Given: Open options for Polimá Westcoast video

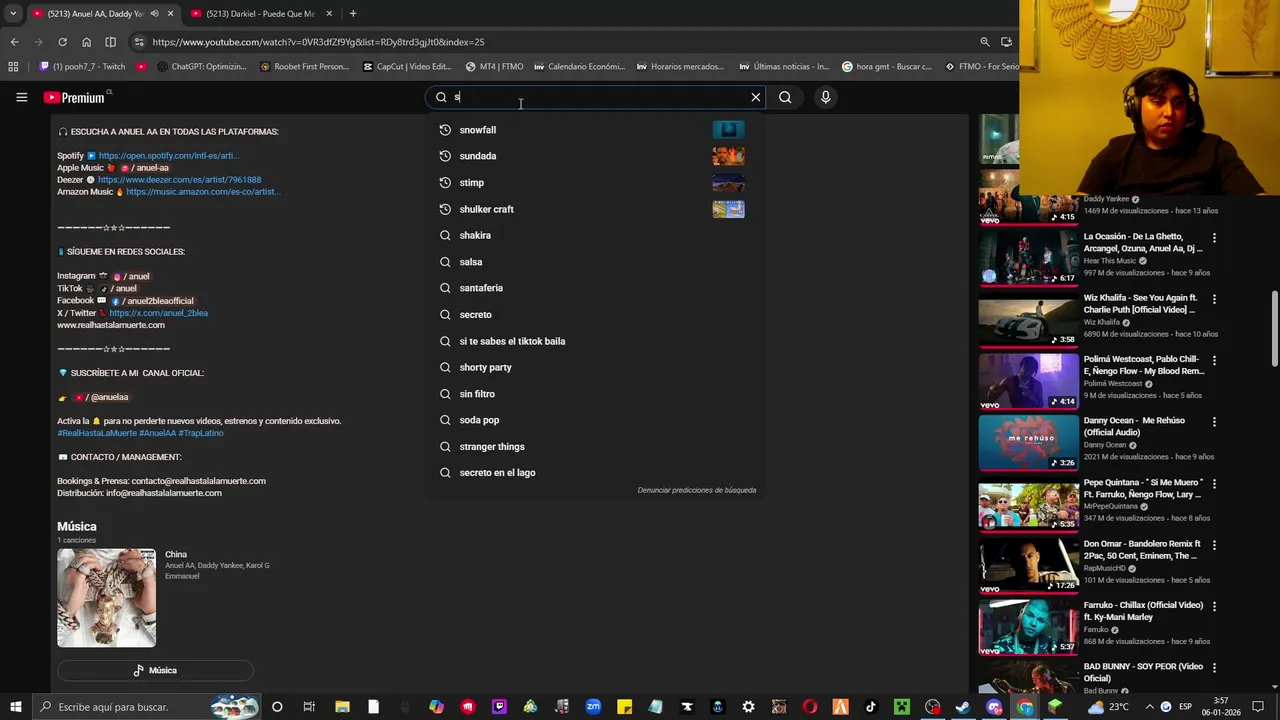Looking at the screenshot, I should coord(1215,361).
